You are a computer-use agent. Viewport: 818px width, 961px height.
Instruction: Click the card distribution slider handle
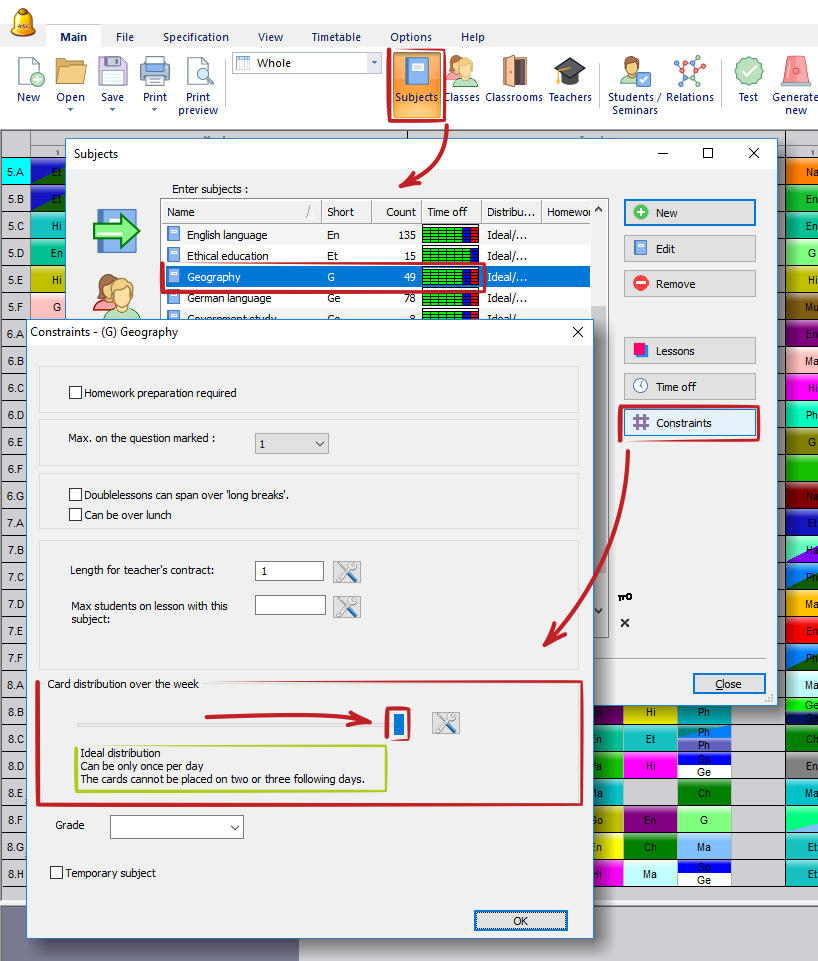[399, 724]
